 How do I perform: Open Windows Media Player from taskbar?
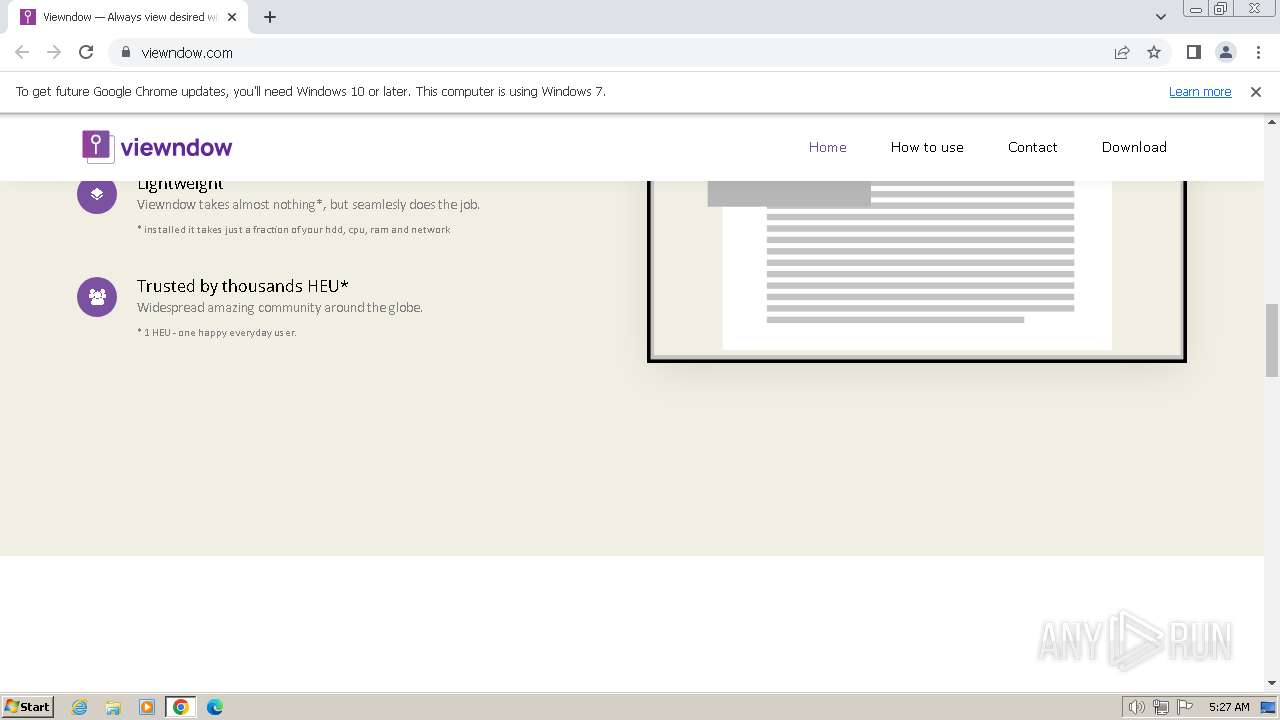[147, 707]
